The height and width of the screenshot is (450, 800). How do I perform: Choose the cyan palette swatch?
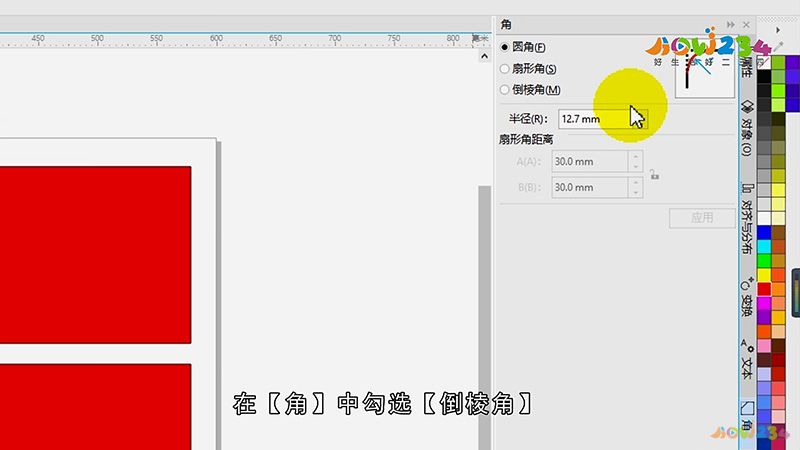point(764,246)
